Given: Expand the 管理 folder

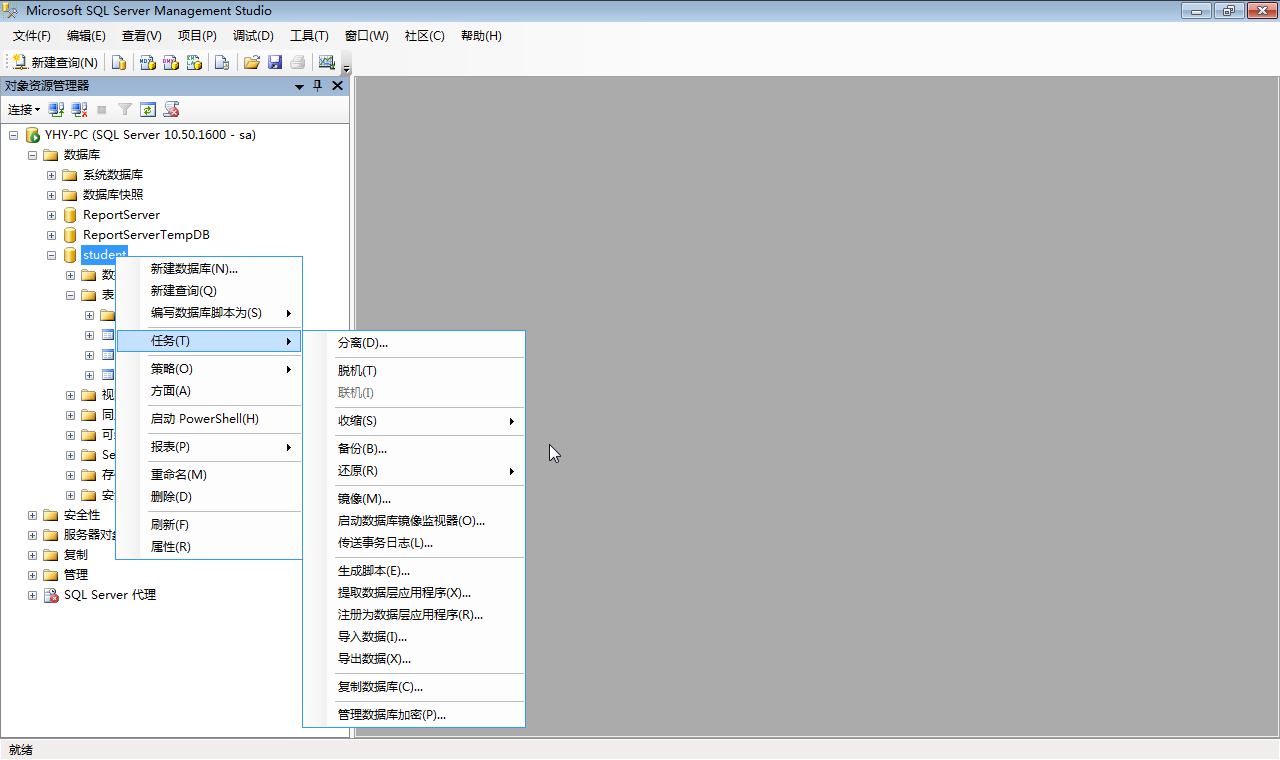Looking at the screenshot, I should click(x=33, y=575).
